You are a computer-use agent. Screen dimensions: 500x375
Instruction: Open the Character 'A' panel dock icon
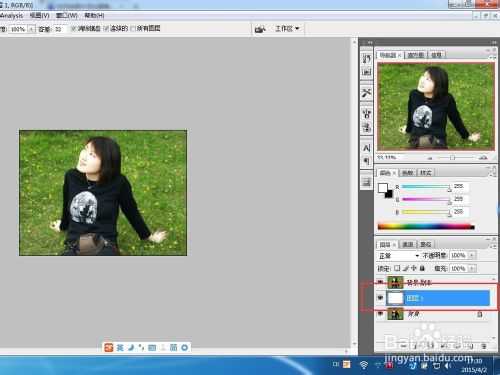point(367,148)
